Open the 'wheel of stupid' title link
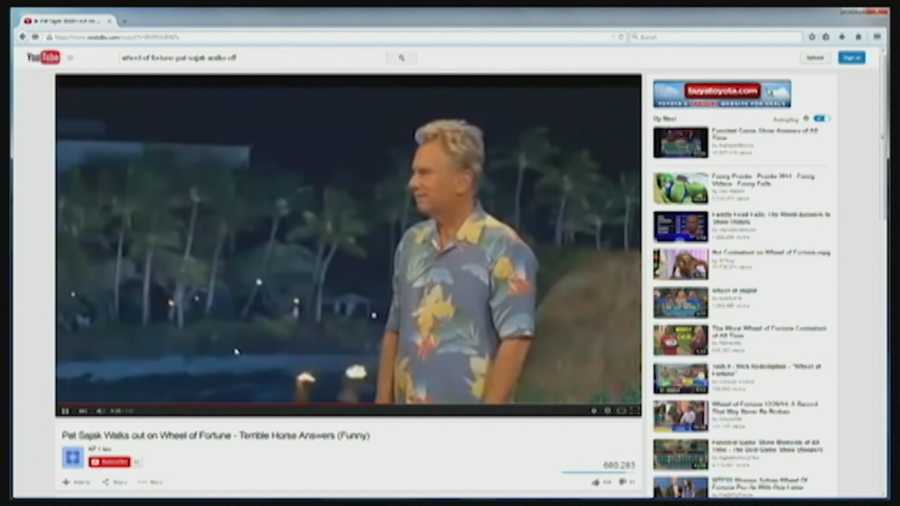900x506 pixels. [734, 291]
